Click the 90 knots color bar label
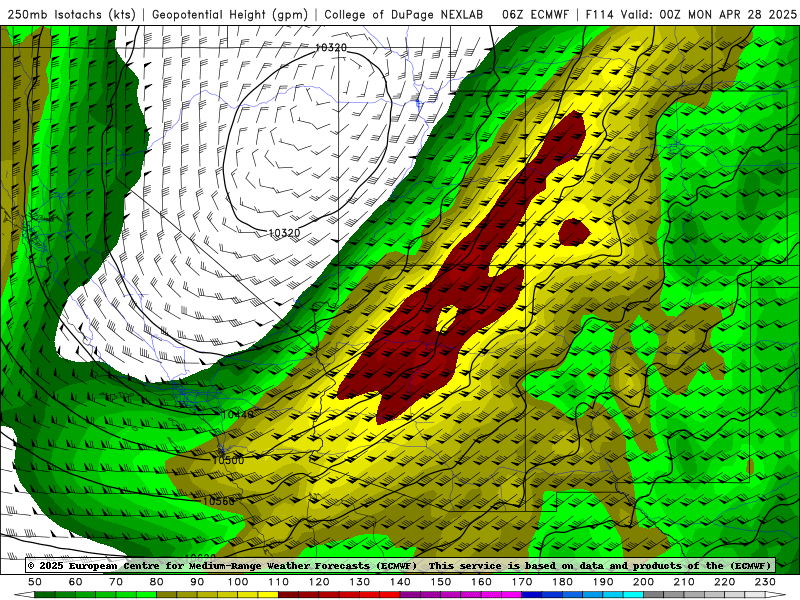 197,582
